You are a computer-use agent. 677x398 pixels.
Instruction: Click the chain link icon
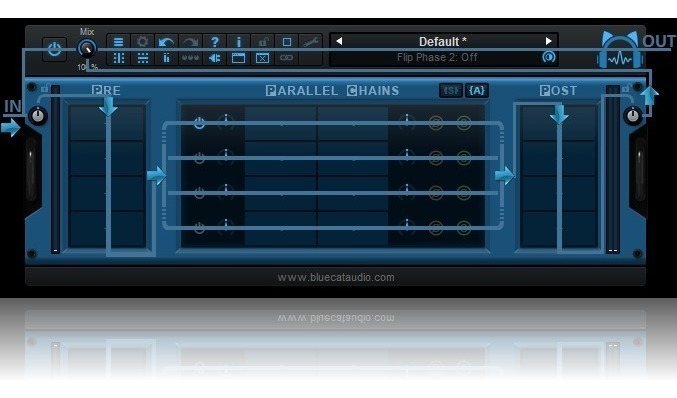pos(286,57)
